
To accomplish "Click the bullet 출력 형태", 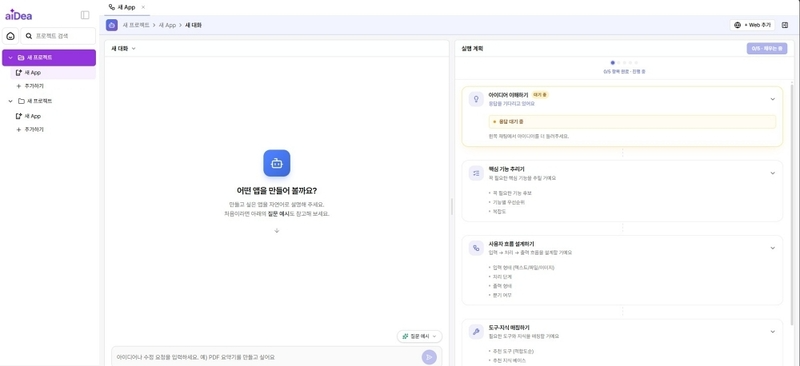I will pos(502,286).
